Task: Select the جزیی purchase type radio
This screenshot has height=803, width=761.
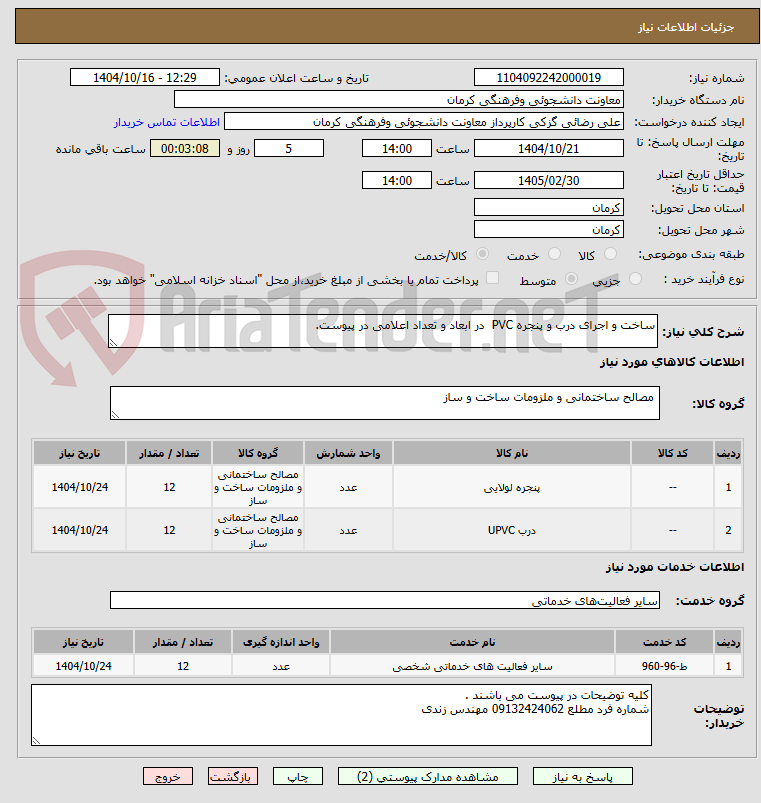Action: pos(635,279)
